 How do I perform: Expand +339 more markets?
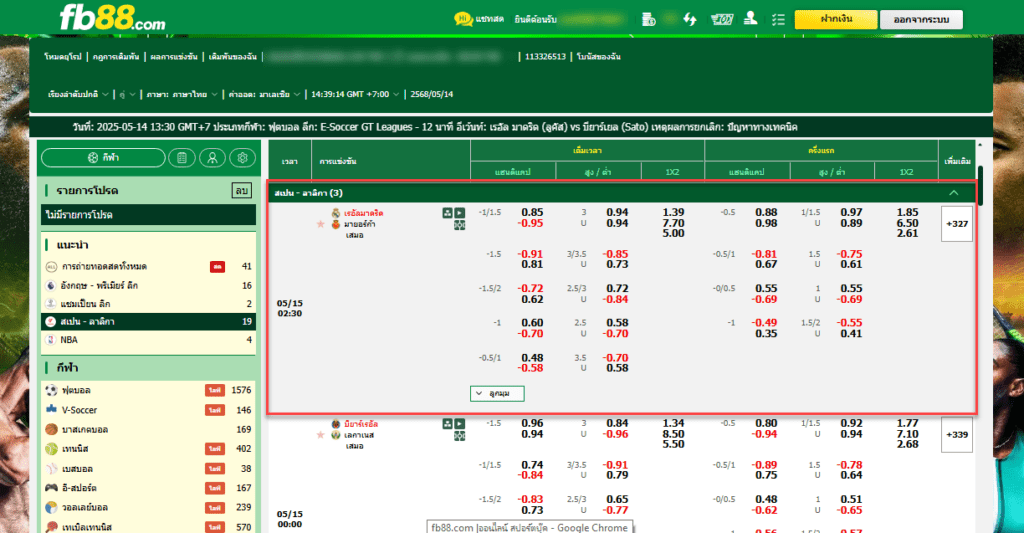click(957, 434)
